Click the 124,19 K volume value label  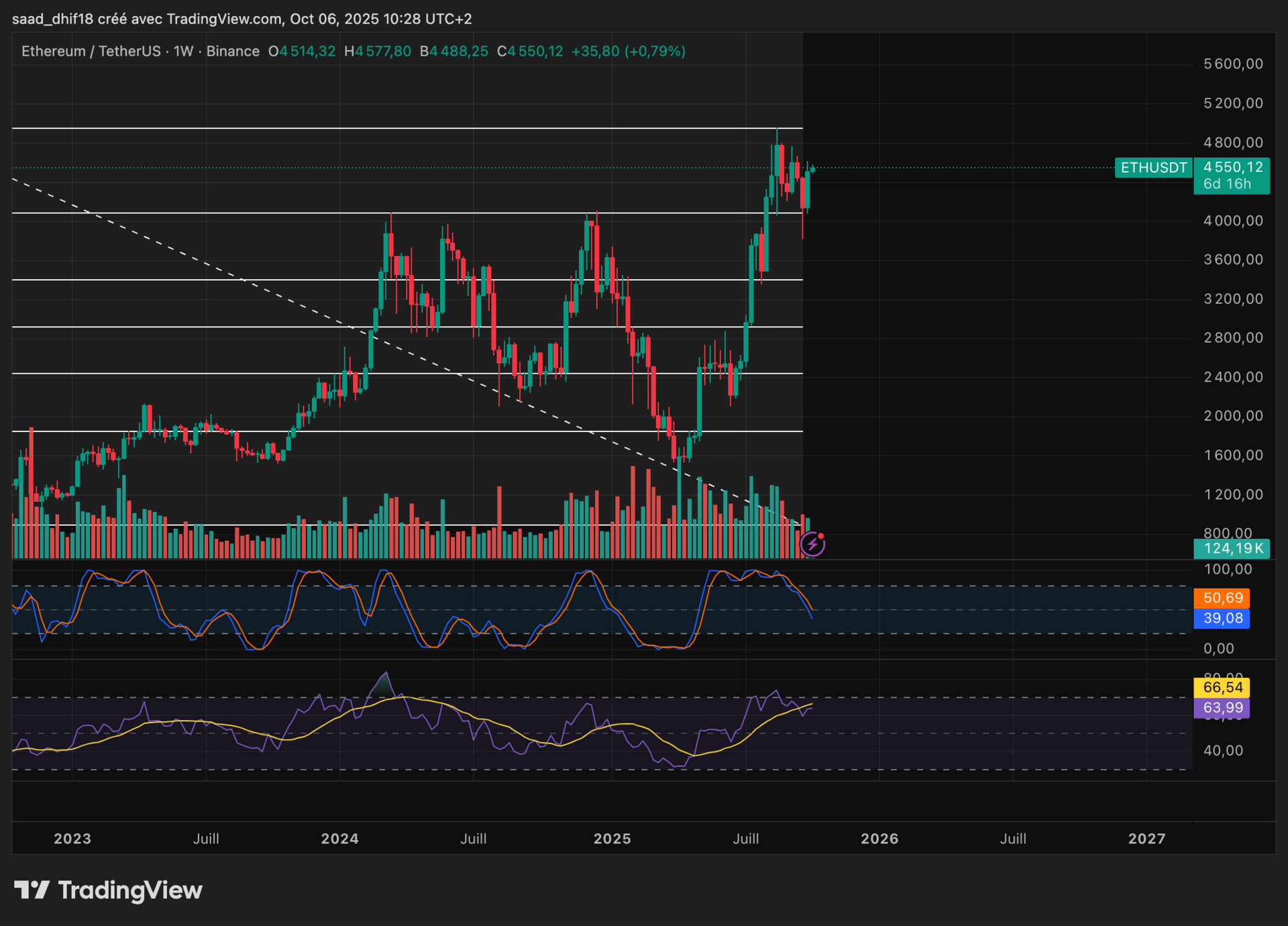coord(1232,549)
